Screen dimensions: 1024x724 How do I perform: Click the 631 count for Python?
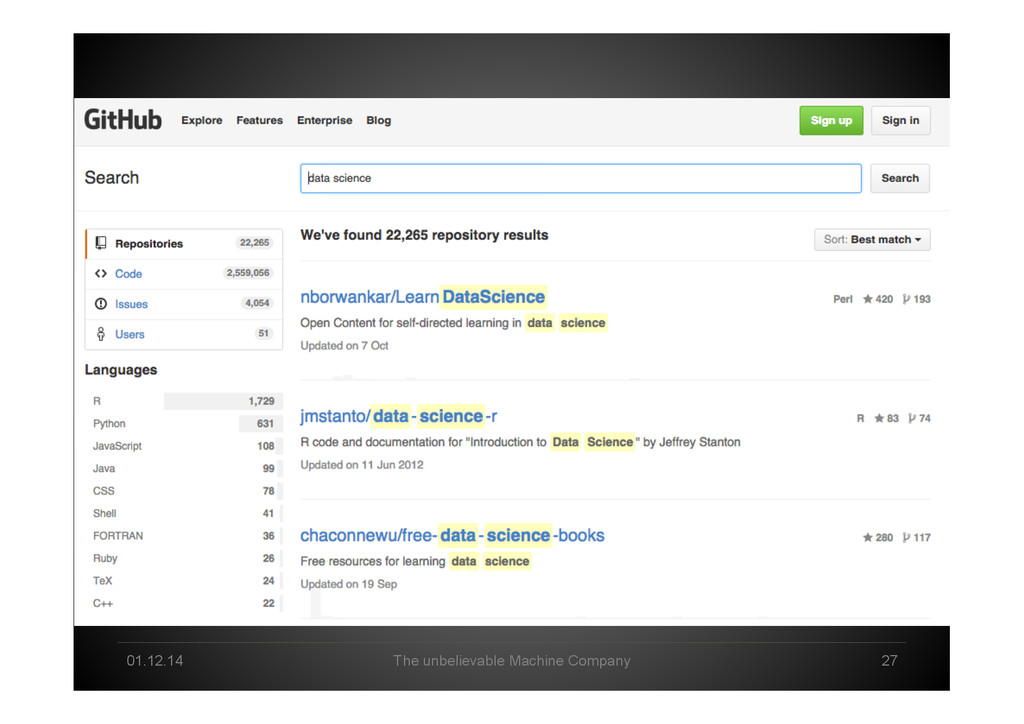click(x=265, y=424)
